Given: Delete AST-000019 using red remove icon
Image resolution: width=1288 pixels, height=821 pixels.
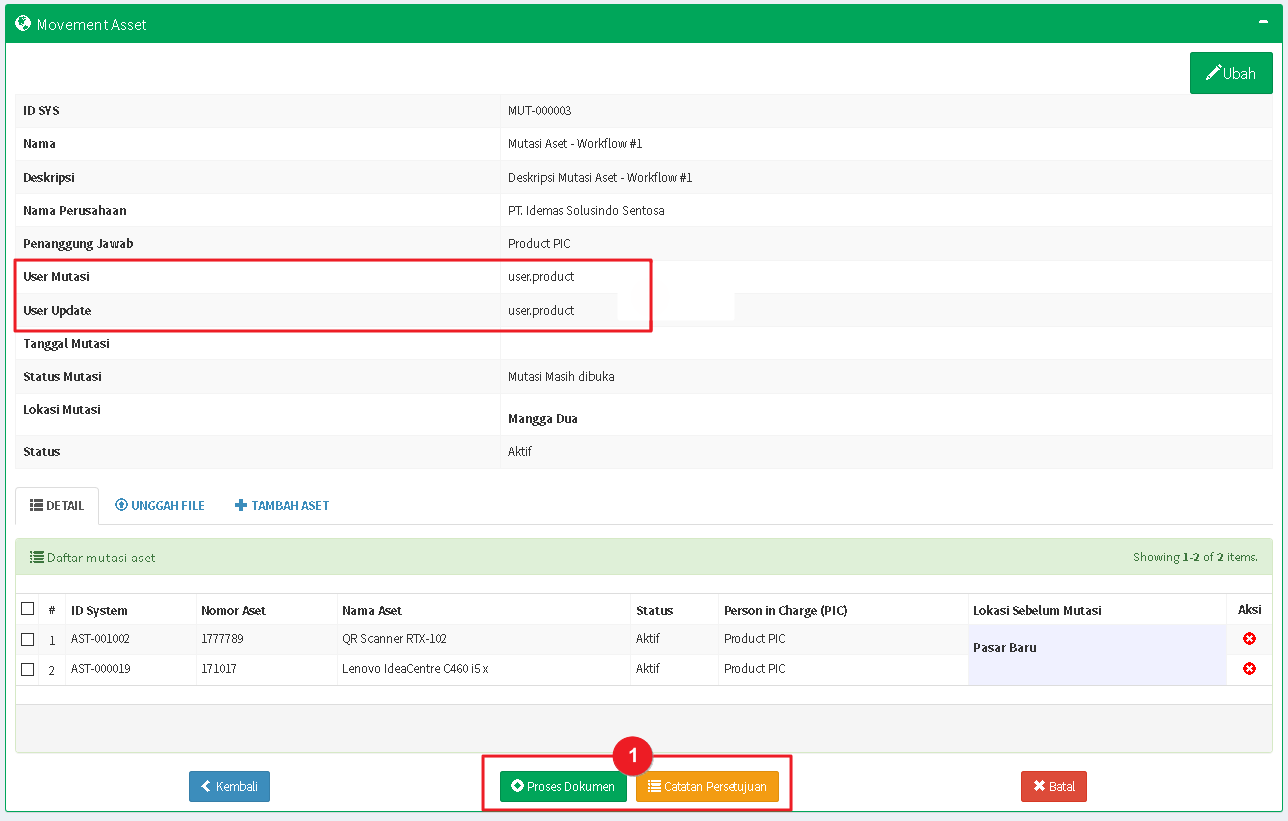Looking at the screenshot, I should (x=1249, y=669).
